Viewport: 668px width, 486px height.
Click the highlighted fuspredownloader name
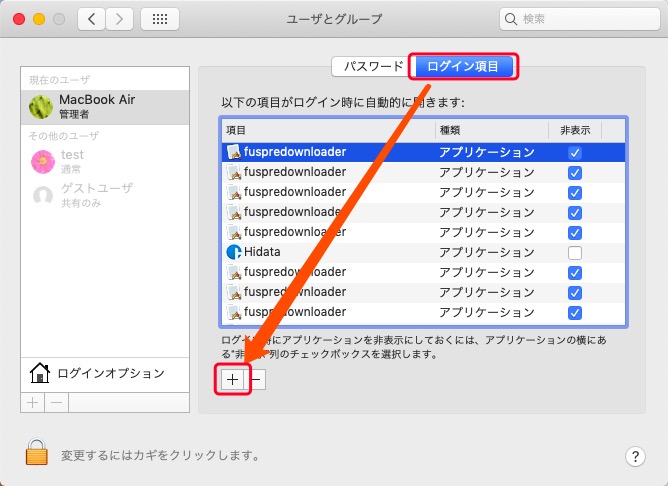tap(295, 152)
